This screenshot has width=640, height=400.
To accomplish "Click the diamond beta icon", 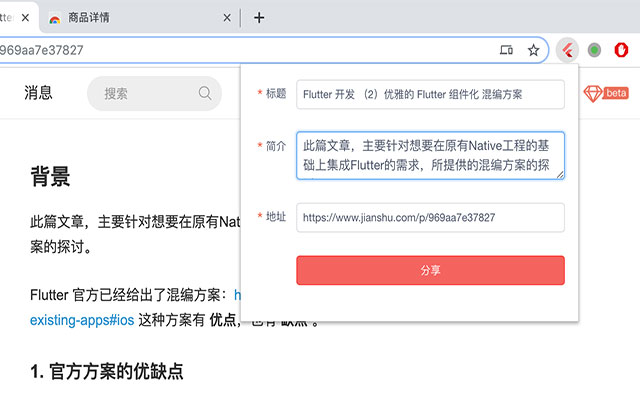I will click(x=606, y=93).
